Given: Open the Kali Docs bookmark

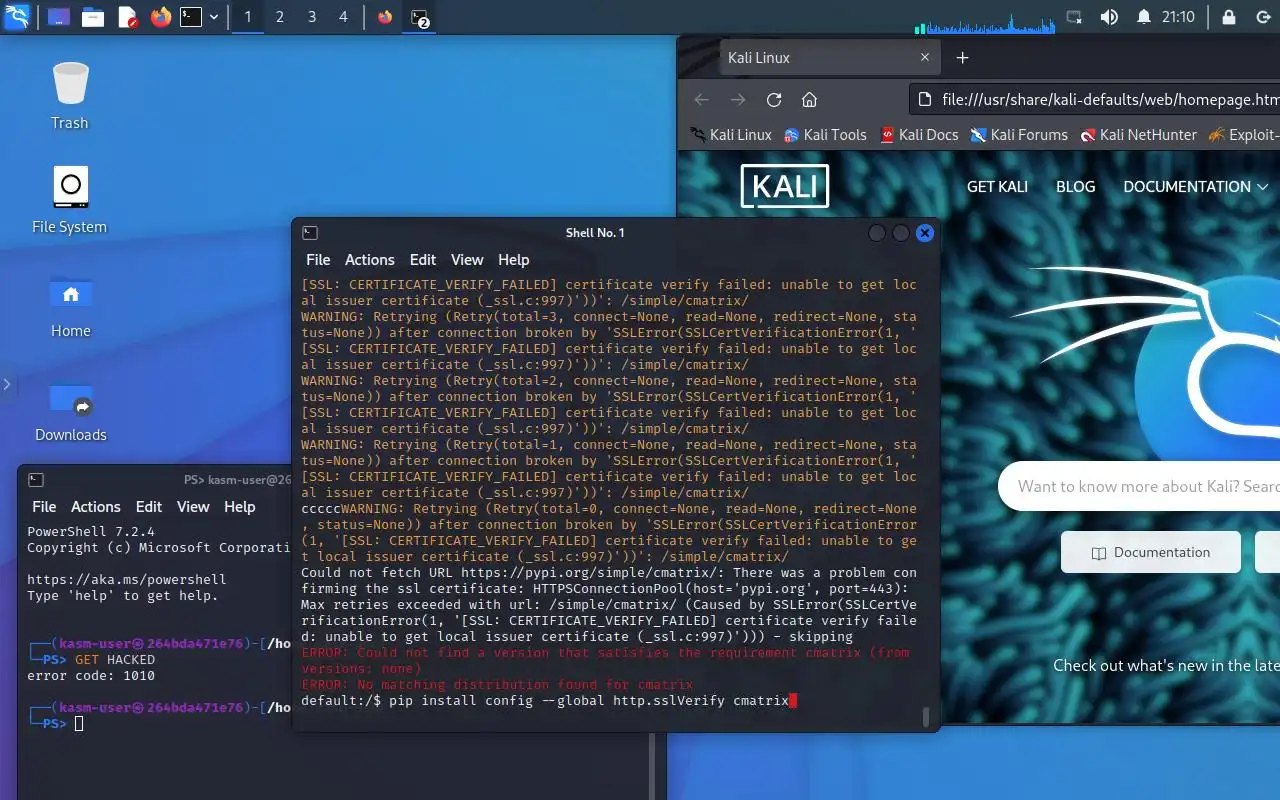Looking at the screenshot, I should coord(919,135).
